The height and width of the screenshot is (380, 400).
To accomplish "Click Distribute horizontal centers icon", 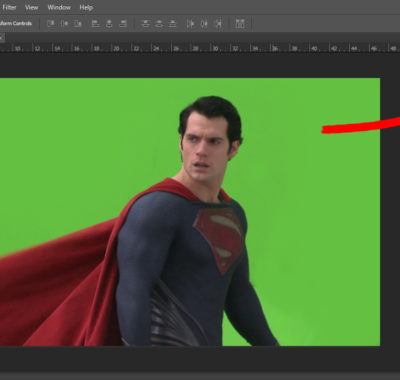I will (204, 24).
